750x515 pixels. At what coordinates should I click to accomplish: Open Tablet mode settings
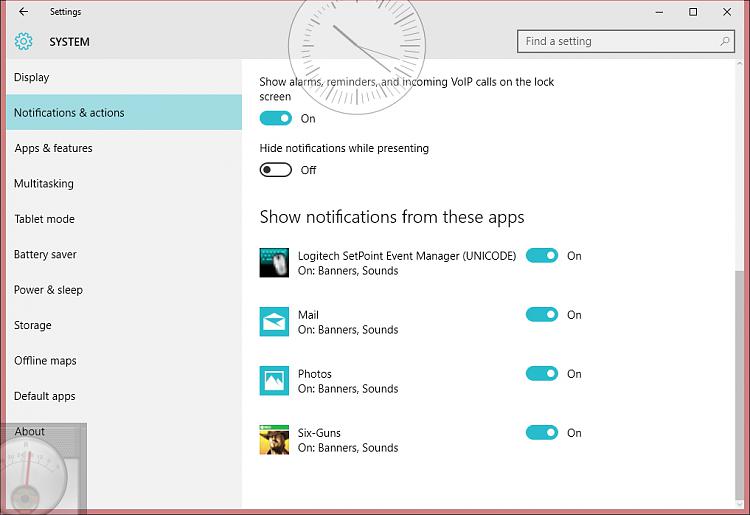pos(124,219)
